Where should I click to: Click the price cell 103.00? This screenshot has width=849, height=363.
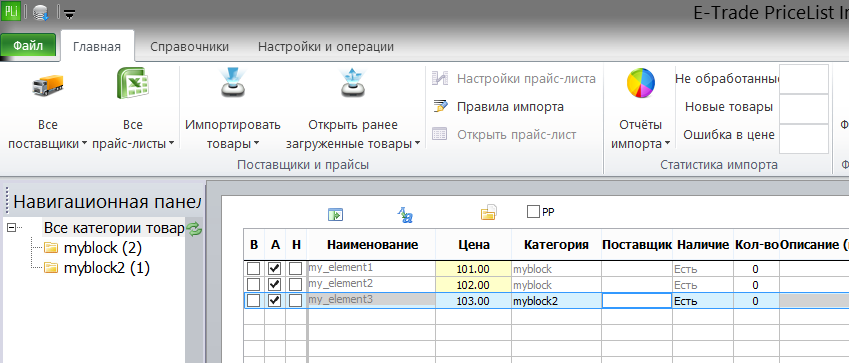473,301
